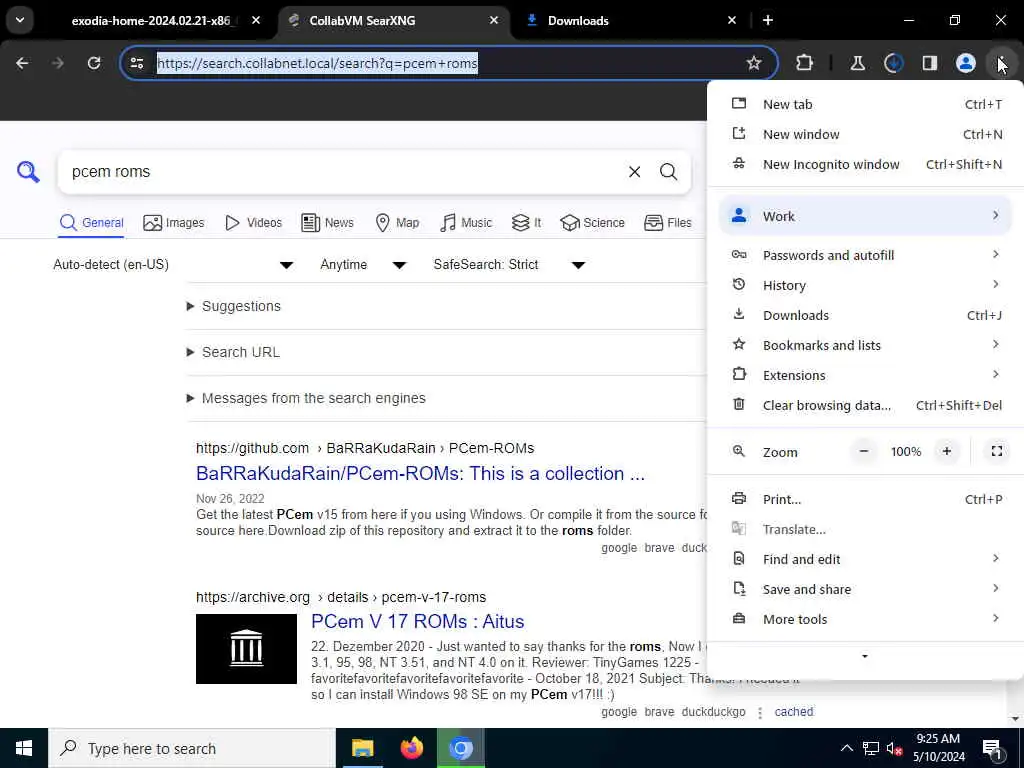Close the Chrome three-dot menu button

(1000, 63)
